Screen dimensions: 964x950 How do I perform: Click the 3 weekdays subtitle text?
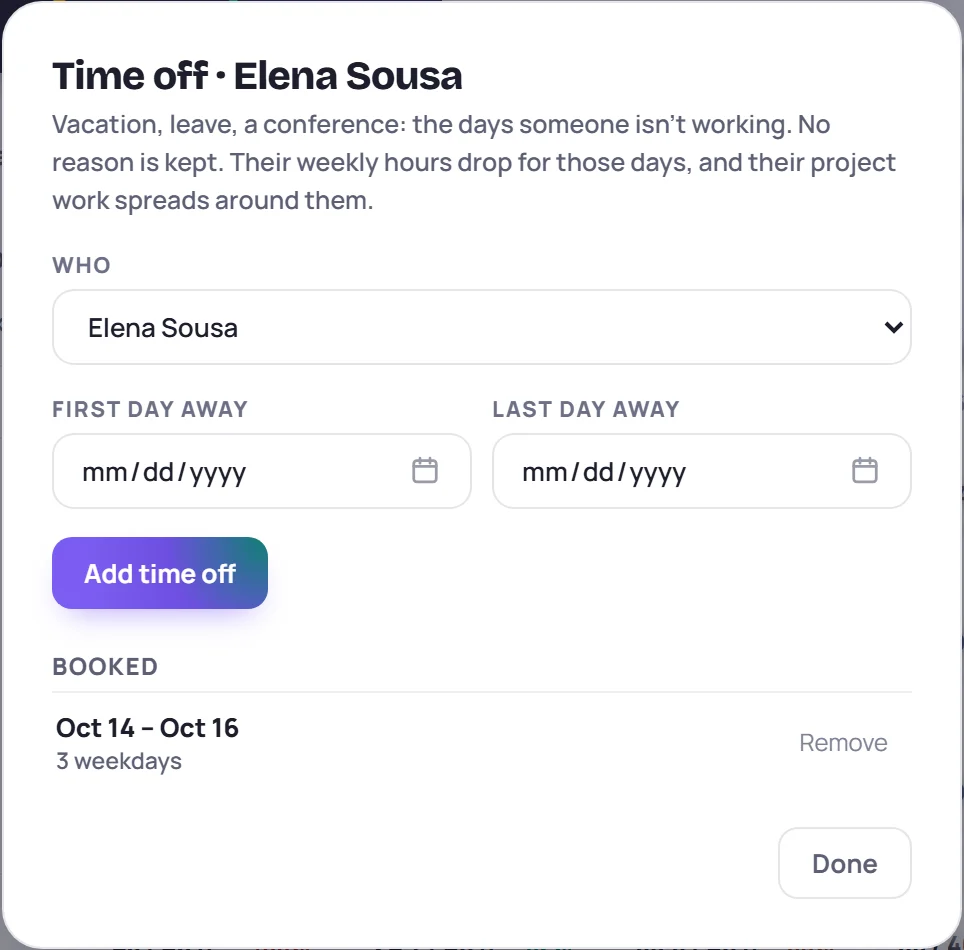pyautogui.click(x=119, y=761)
